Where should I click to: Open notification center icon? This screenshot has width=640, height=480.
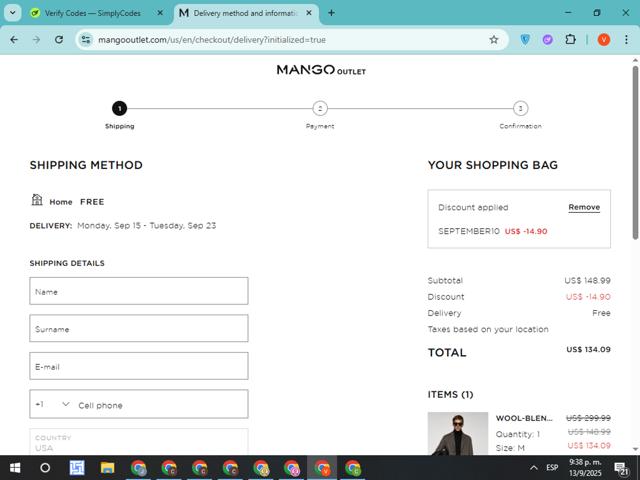(621, 469)
